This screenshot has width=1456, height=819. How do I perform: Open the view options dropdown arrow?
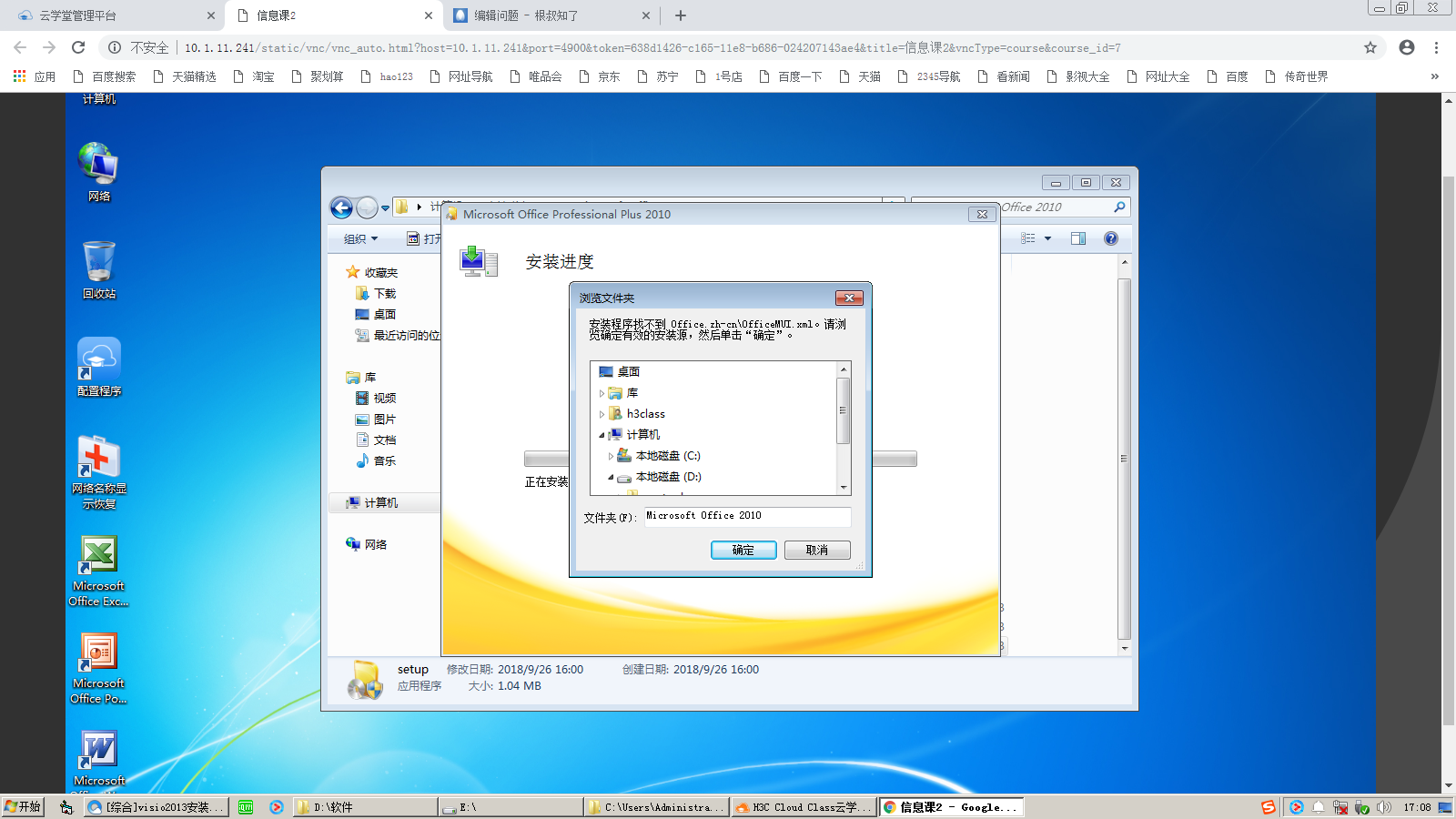[1048, 238]
